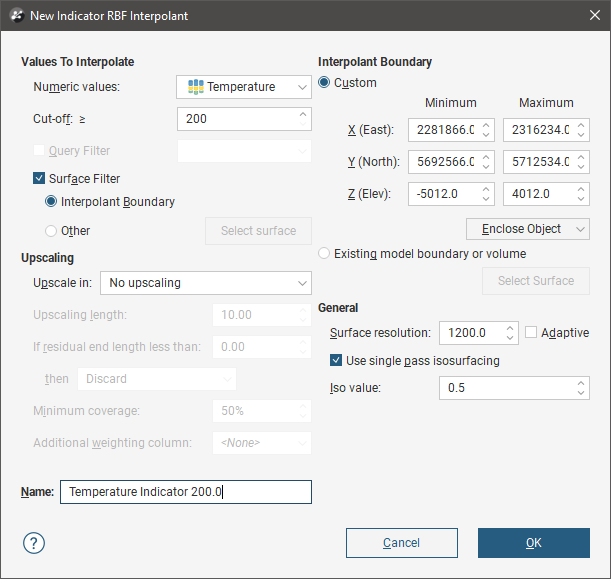The width and height of the screenshot is (611, 579).
Task: Click the Leapfrog app icon in title bar
Action: pos(15,16)
